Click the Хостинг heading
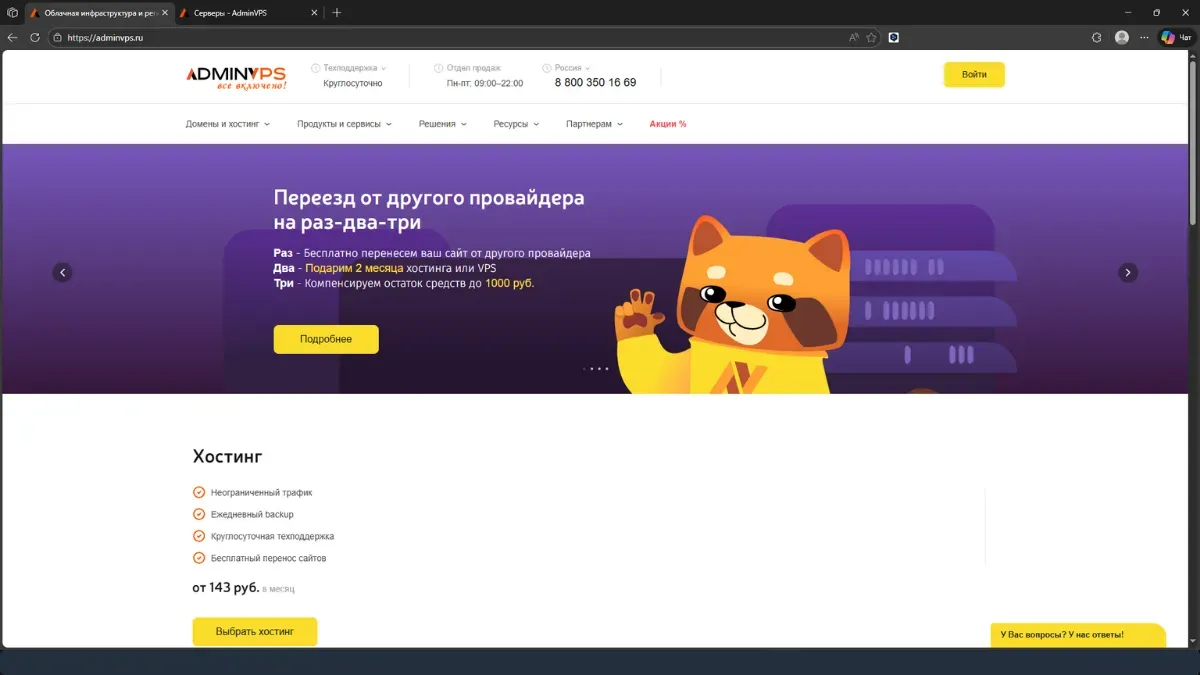 [227, 457]
